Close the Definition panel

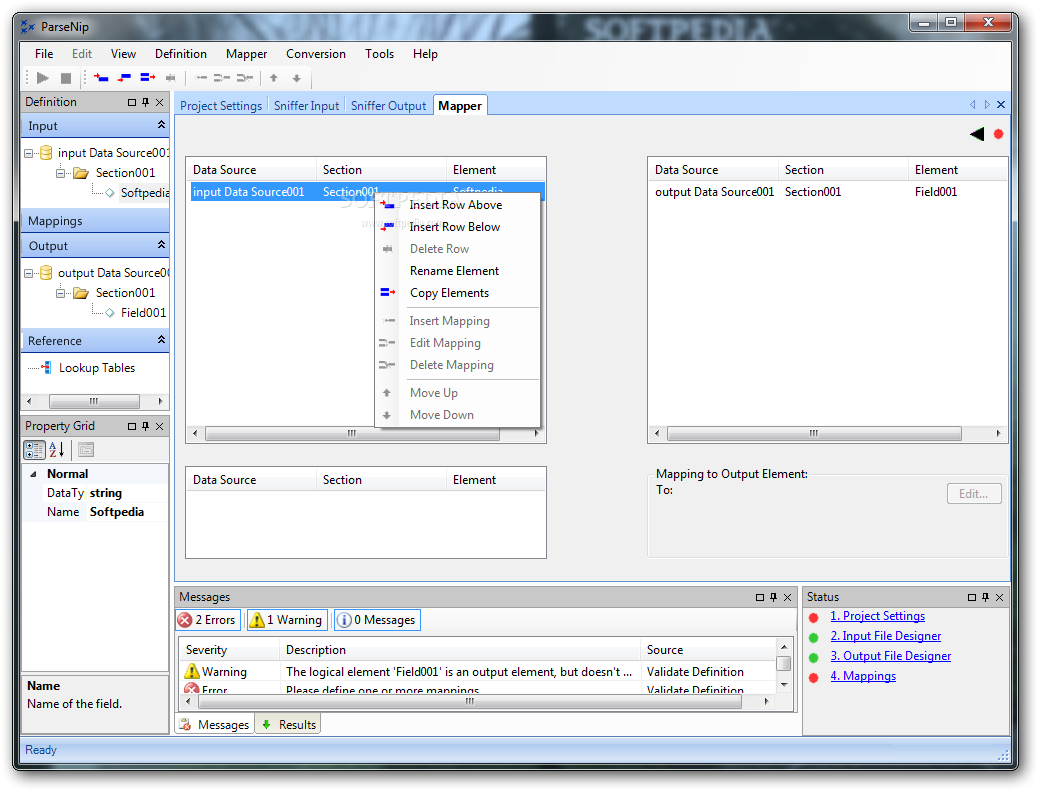click(160, 102)
